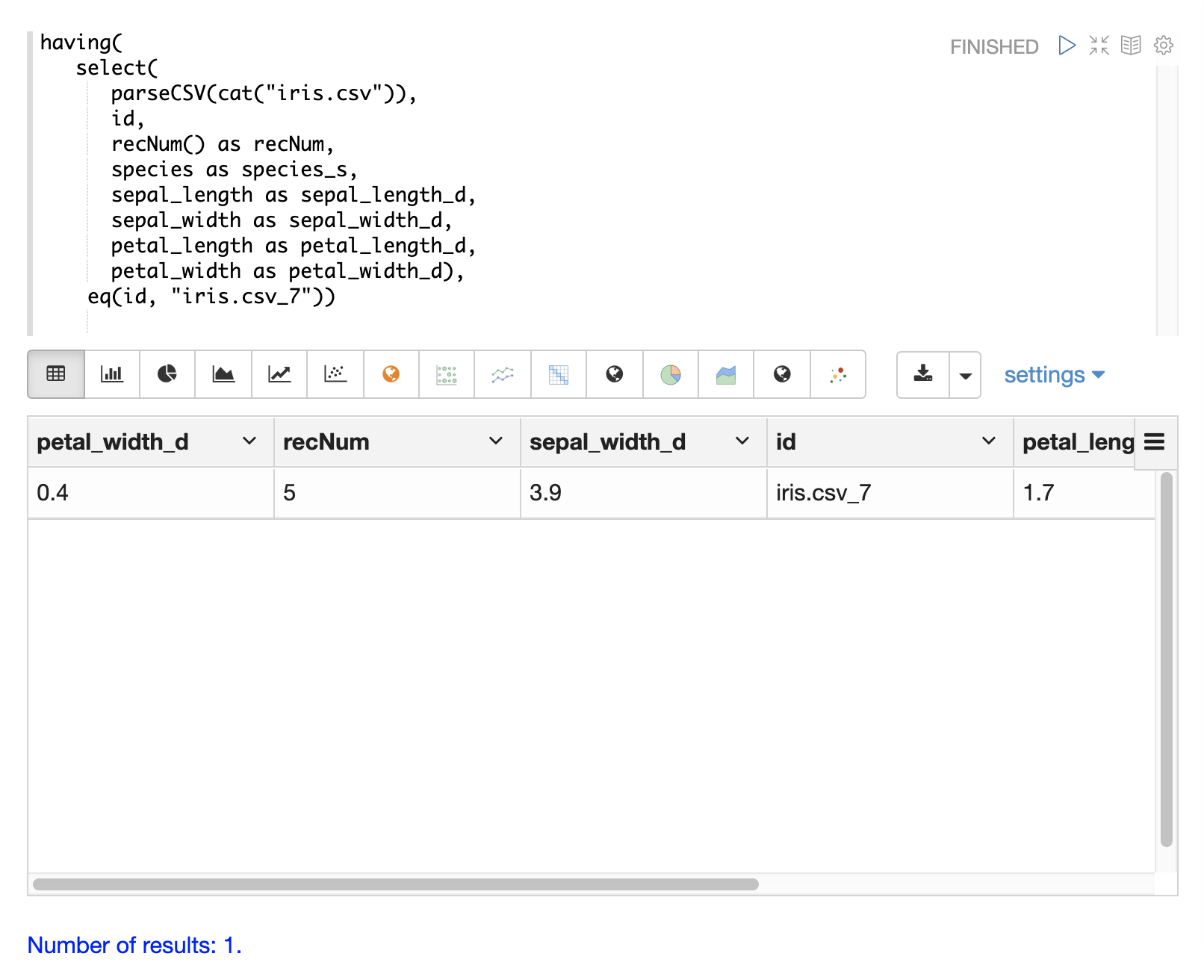The image size is (1204, 980).
Task: Select the black scatter chart visualization
Action: point(335,374)
